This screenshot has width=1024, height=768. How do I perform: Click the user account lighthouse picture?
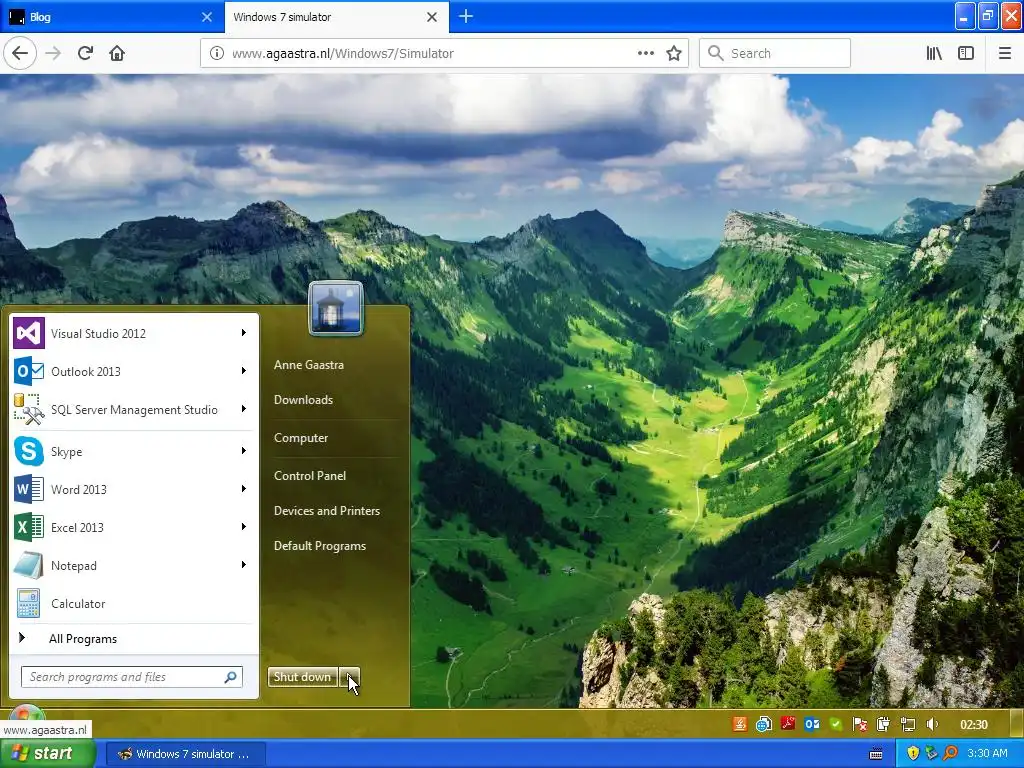click(336, 308)
